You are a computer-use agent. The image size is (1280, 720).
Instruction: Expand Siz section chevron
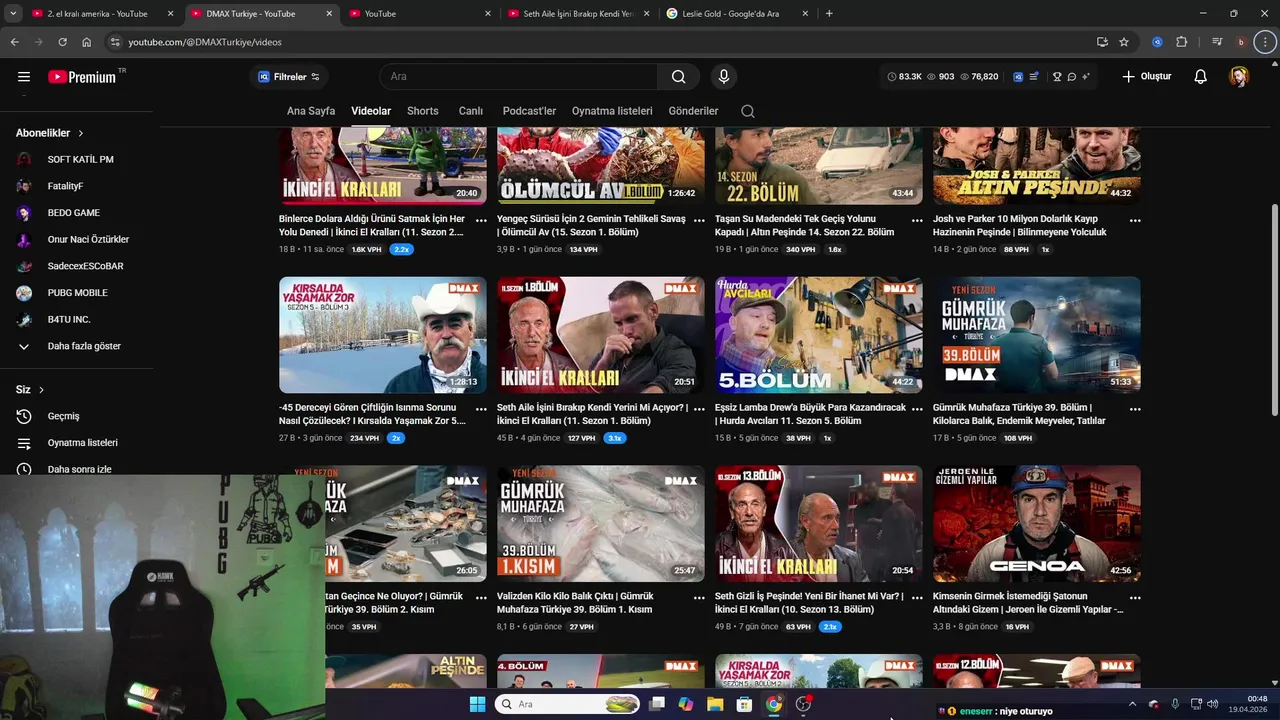[41, 390]
